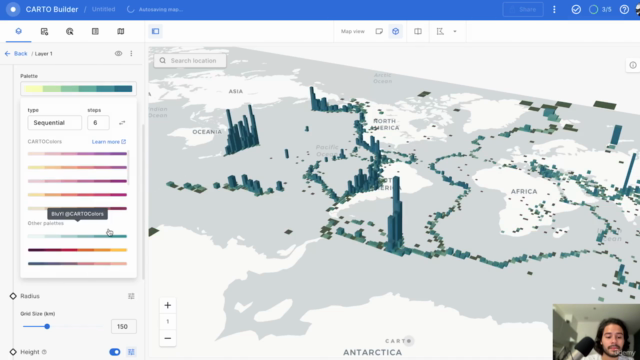The width and height of the screenshot is (640, 360).
Task: Open the Basemap tab icon
Action: [121, 31]
